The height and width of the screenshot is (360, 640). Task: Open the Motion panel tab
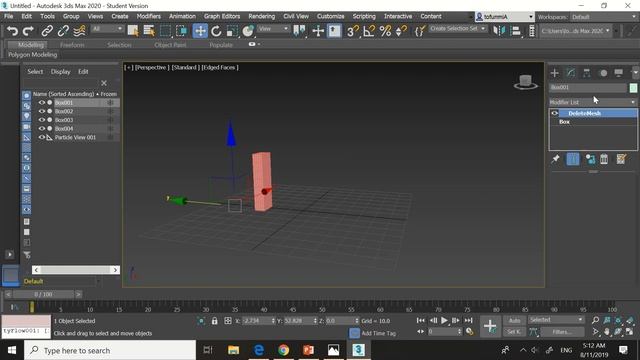point(603,73)
